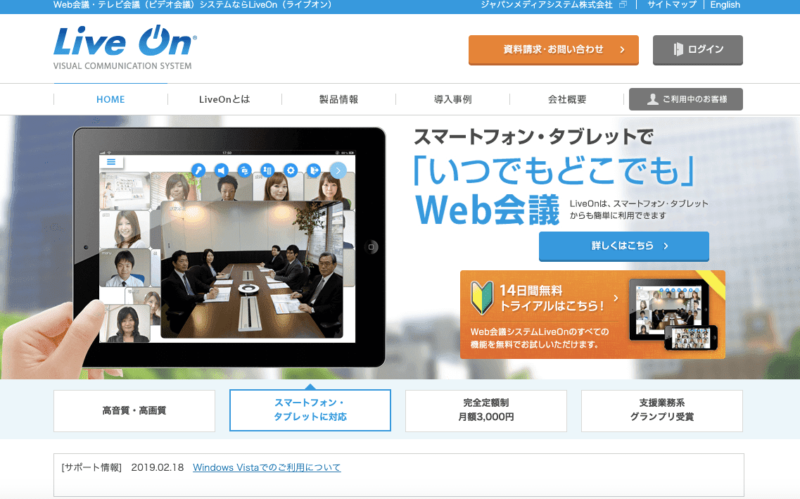Select the HOME navigation tab
Image resolution: width=800 pixels, height=499 pixels.
[x=110, y=99]
